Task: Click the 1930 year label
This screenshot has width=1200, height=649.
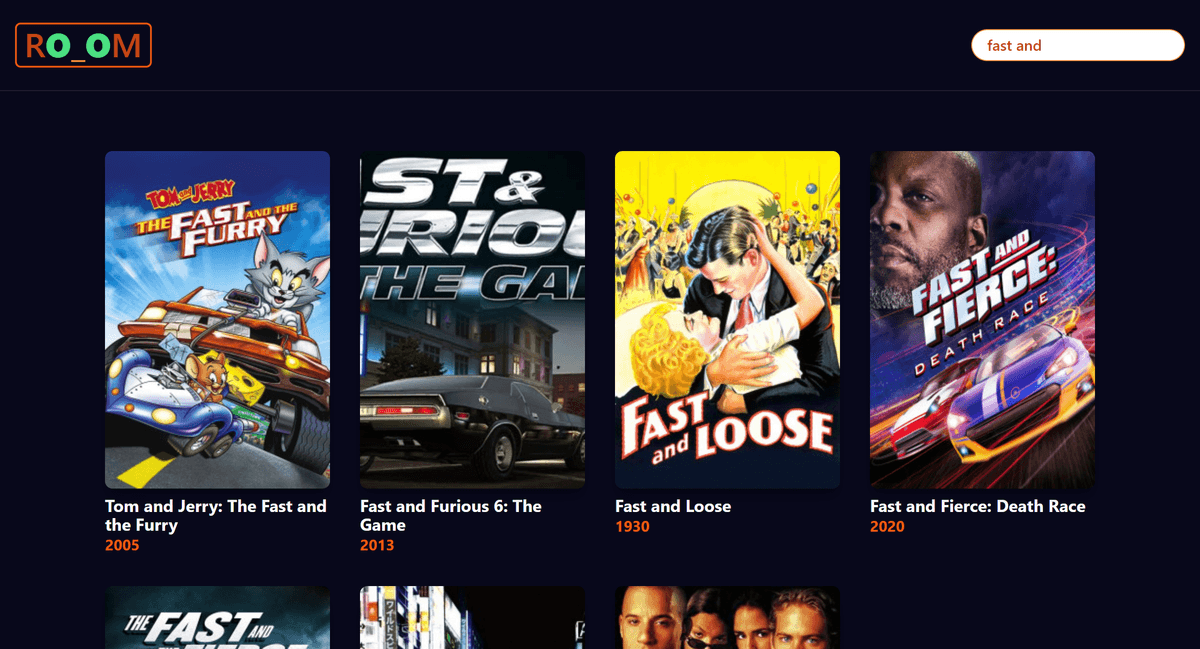Action: 632,527
